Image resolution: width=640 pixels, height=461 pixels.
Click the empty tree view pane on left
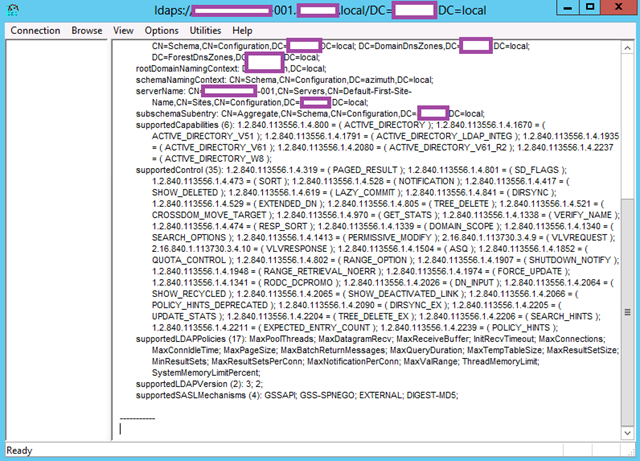pos(57,240)
